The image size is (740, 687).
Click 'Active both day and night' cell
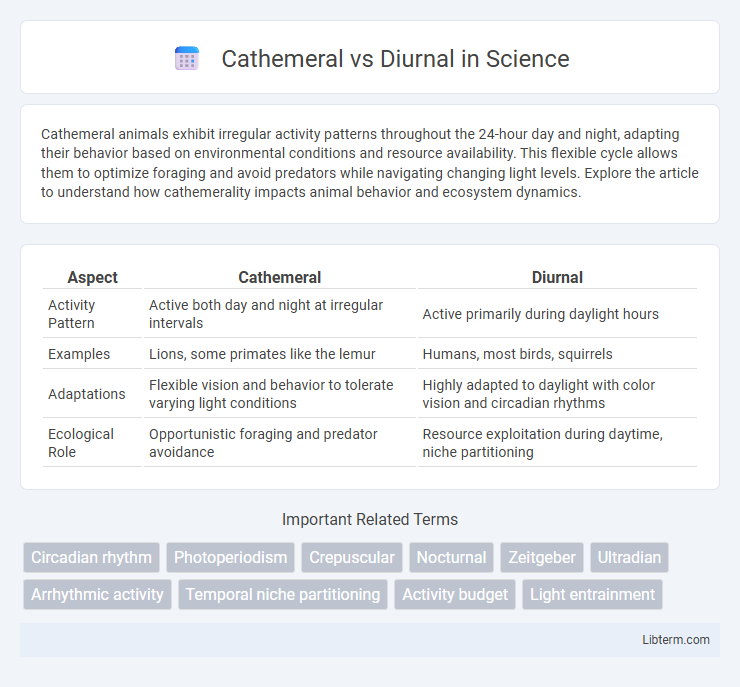click(x=279, y=314)
